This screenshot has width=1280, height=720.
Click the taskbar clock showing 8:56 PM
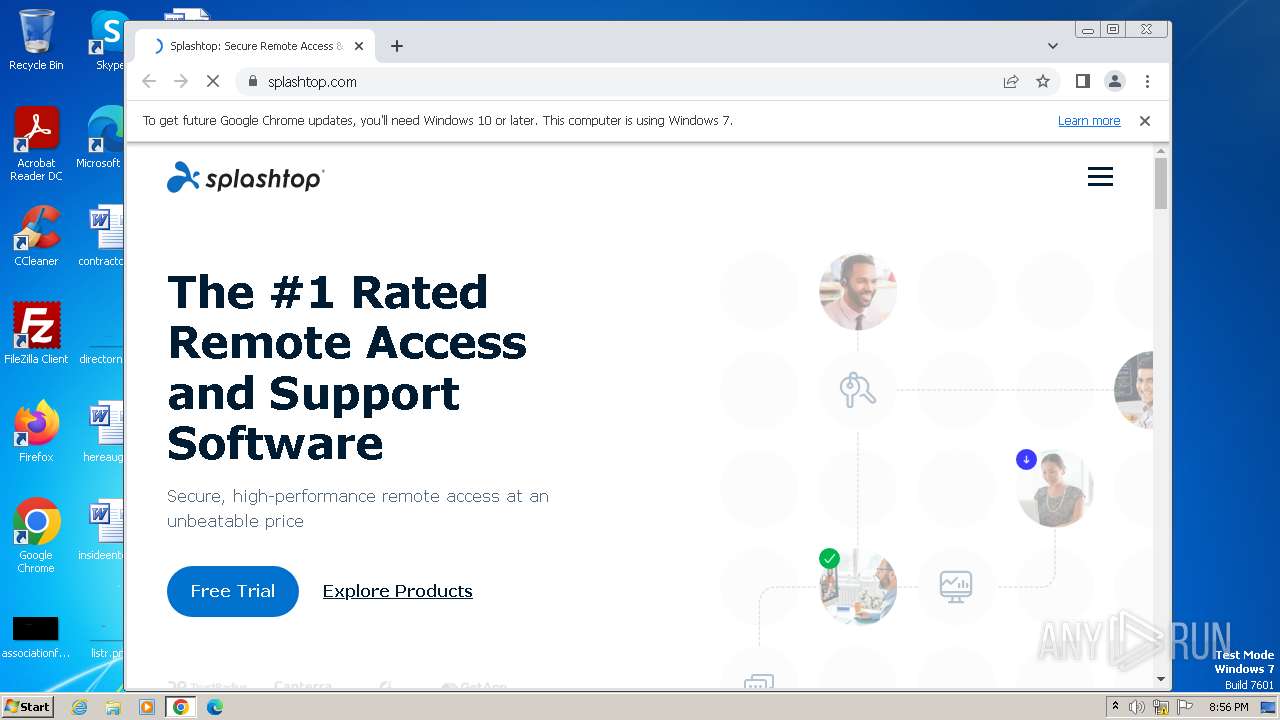click(1228, 707)
